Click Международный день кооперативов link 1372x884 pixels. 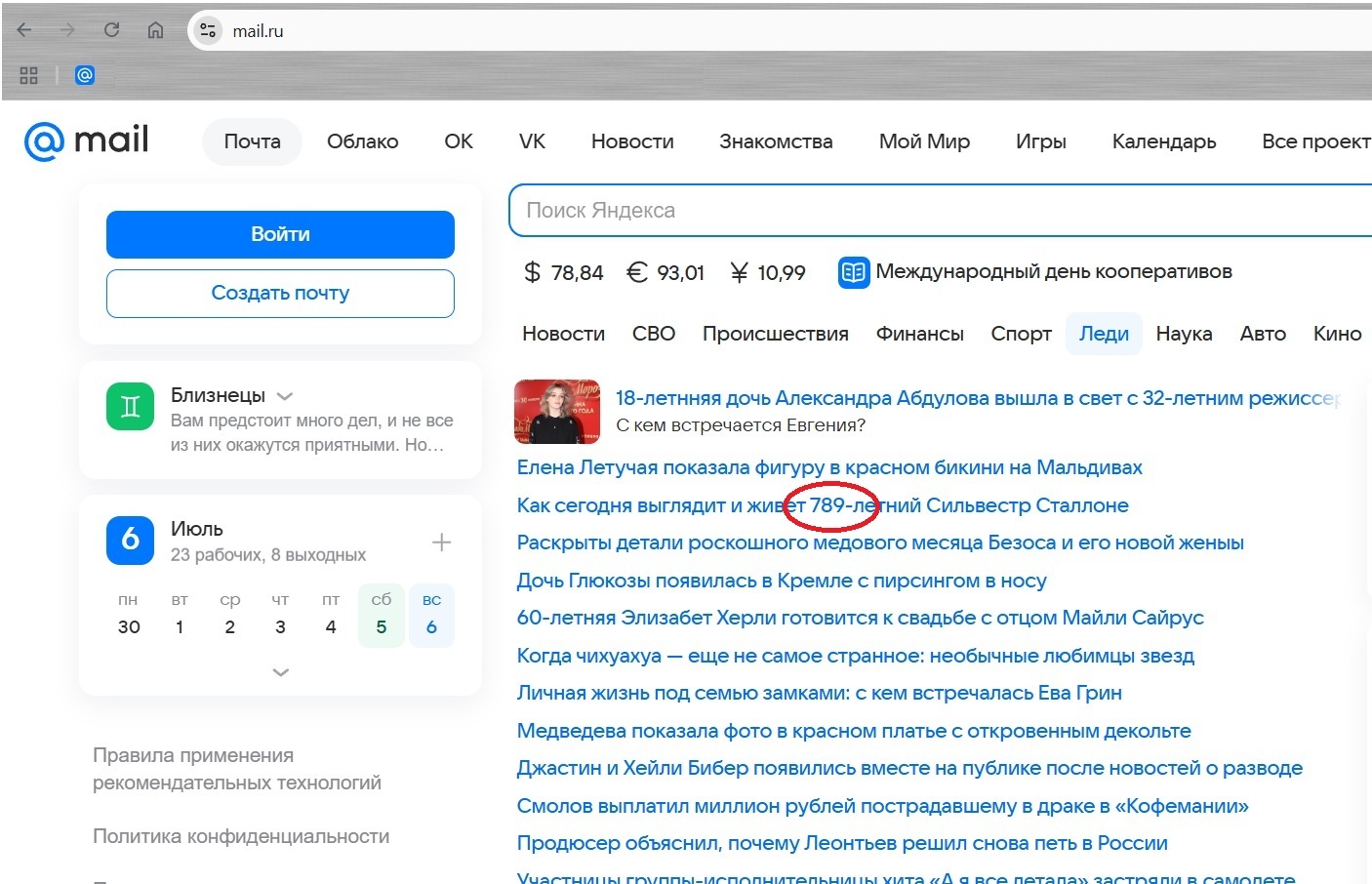tap(1054, 271)
